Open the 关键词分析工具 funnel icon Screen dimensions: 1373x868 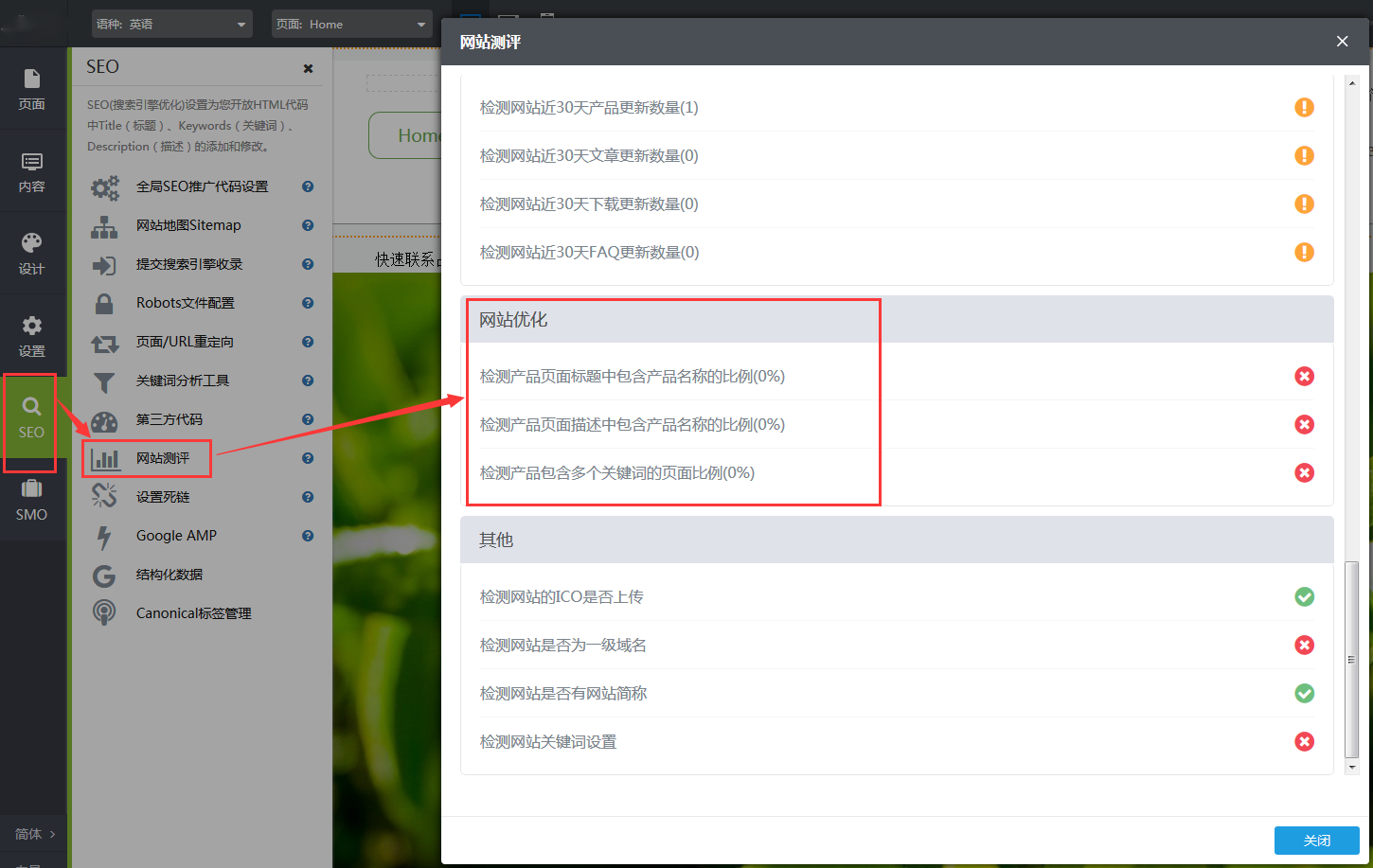click(x=105, y=381)
